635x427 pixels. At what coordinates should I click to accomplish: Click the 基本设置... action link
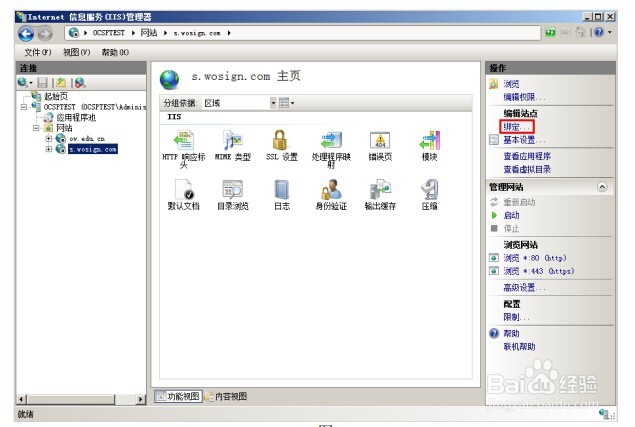[x=524, y=140]
